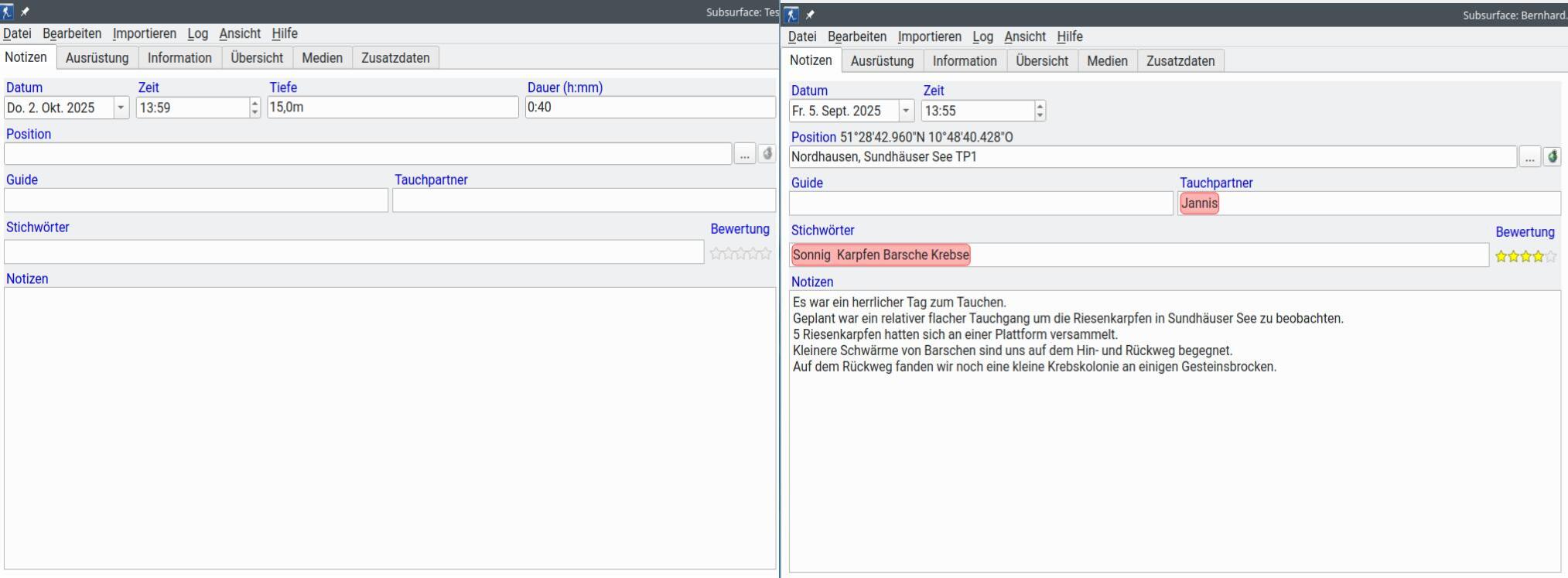The image size is (1568, 578).
Task: Switch to Übersicht tab in right window
Action: 1042,61
